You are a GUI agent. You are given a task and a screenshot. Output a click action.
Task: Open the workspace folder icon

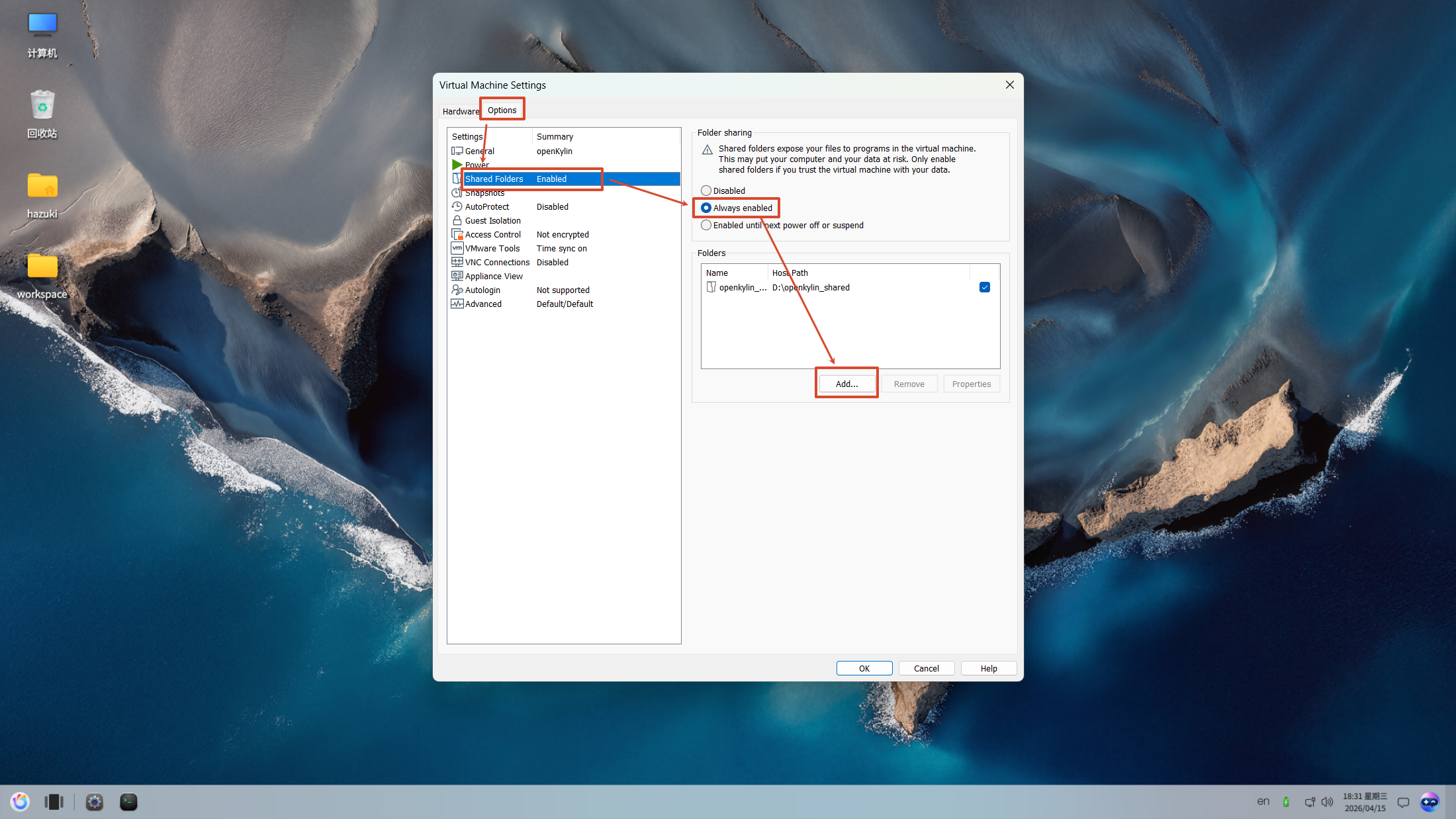tap(42, 267)
